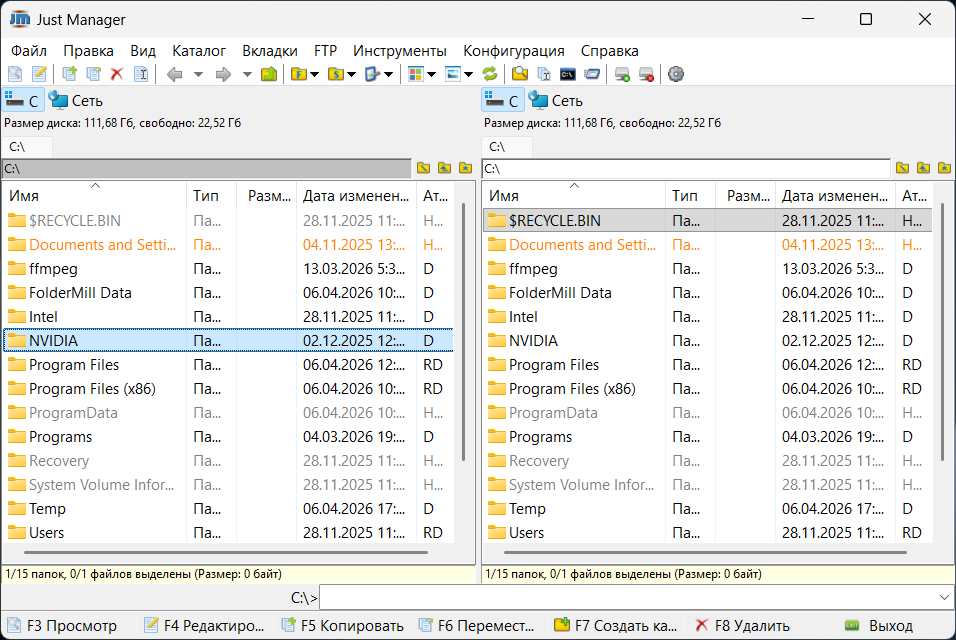
Task: Click the F5 Копировать button
Action: point(343,625)
